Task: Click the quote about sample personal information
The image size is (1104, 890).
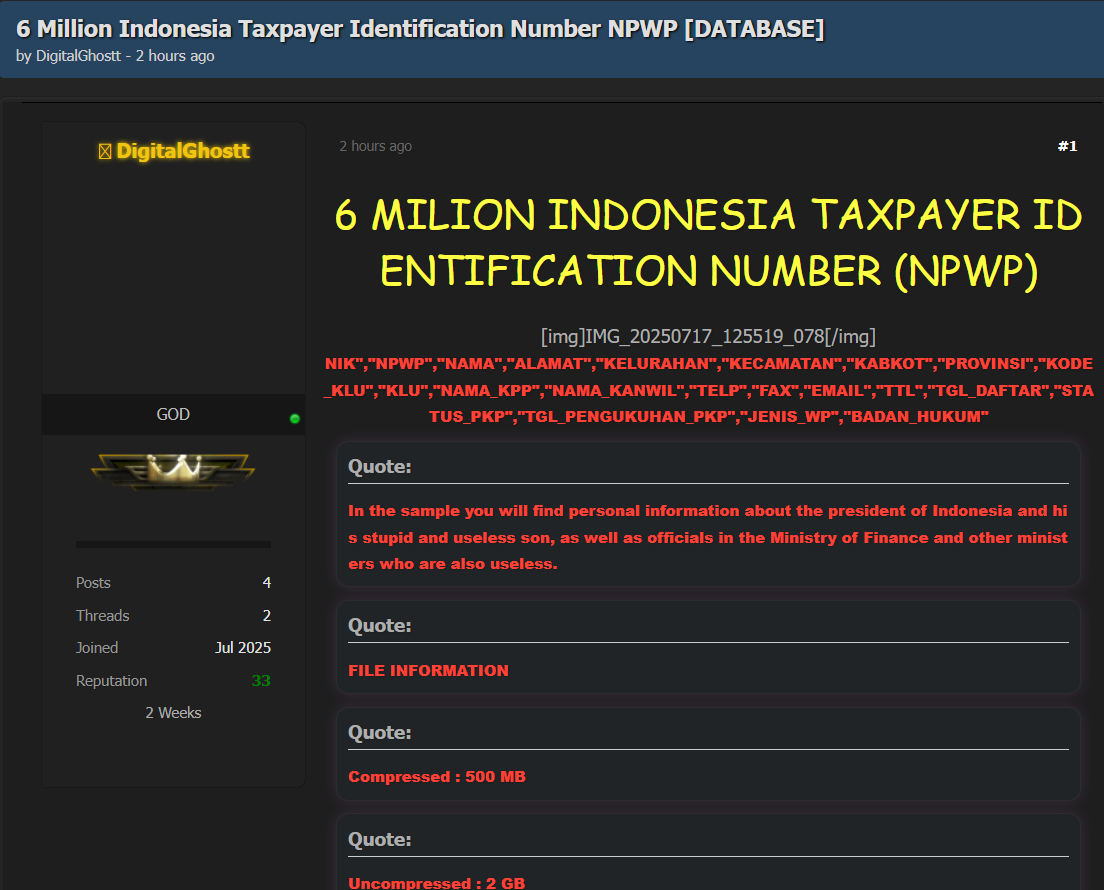Action: coord(708,537)
